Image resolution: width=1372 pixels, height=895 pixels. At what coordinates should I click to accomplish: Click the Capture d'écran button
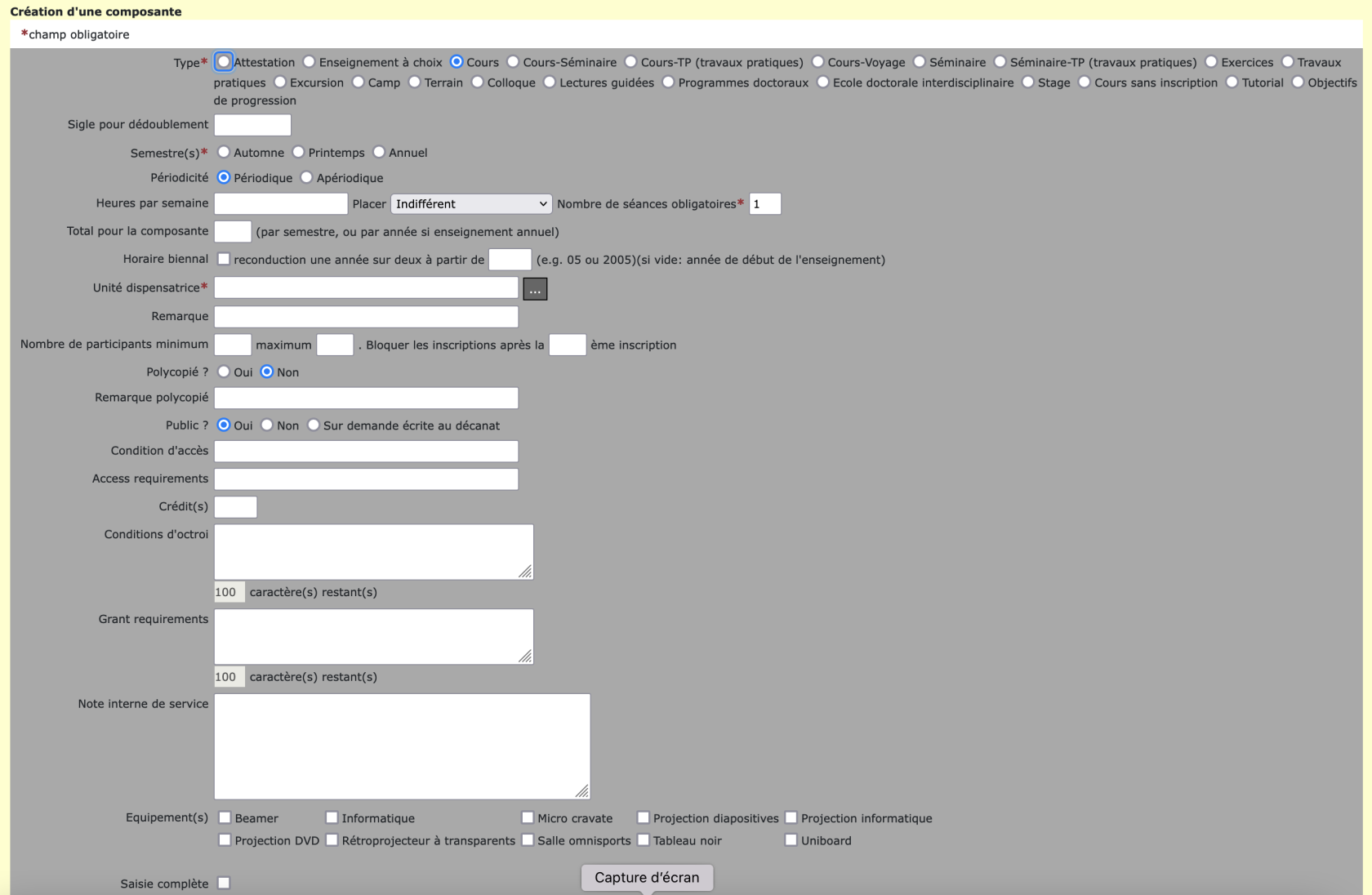tap(647, 878)
